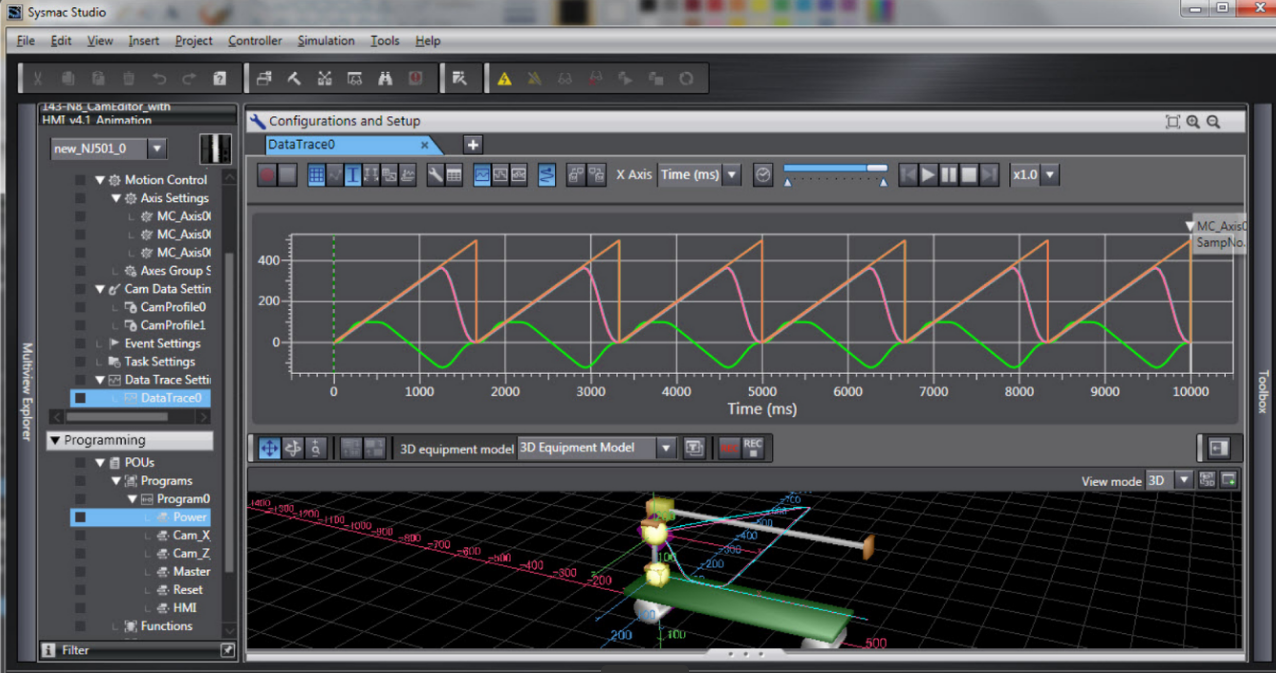Click the binoculars search icon
1276x673 pixels.
pos(384,79)
